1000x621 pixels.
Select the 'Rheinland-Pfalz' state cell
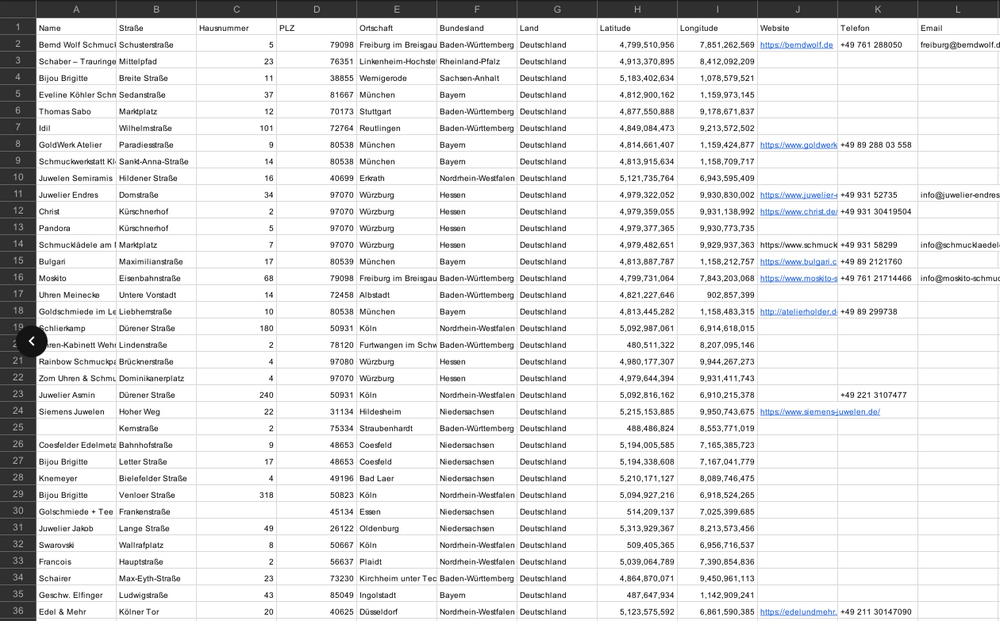tap(477, 61)
